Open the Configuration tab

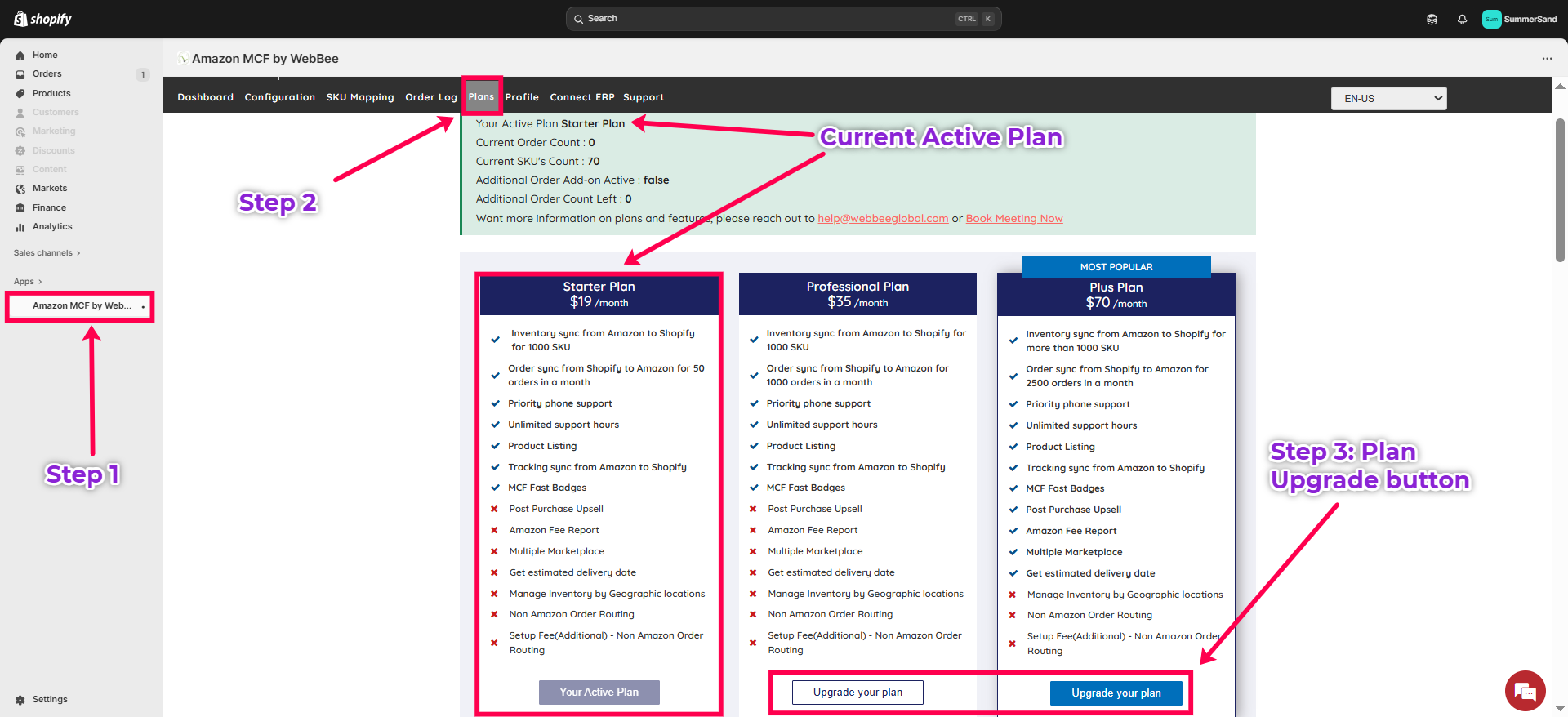point(279,97)
